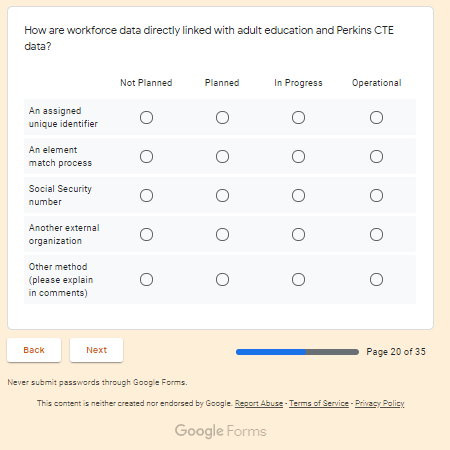This screenshot has height=450, width=450.
Task: Advance to the Next page
Action: pos(96,350)
